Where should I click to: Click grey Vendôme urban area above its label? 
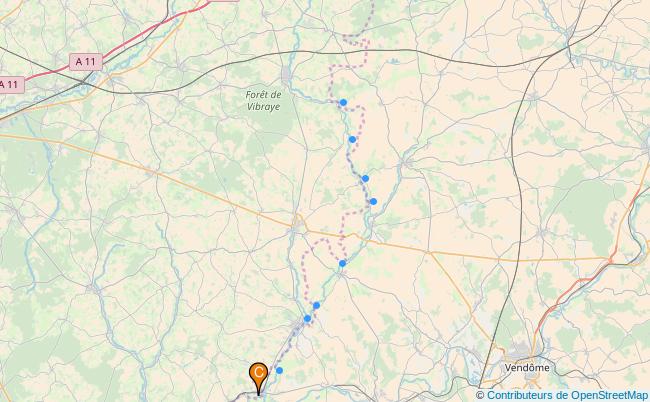[x=525, y=353]
